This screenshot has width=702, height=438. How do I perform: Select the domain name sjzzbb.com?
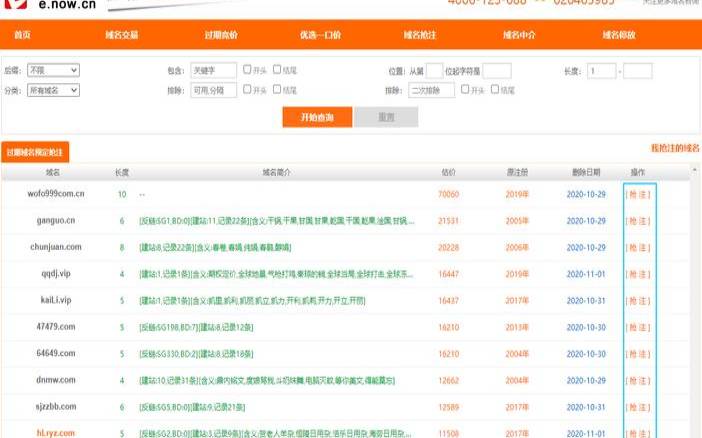[56, 406]
